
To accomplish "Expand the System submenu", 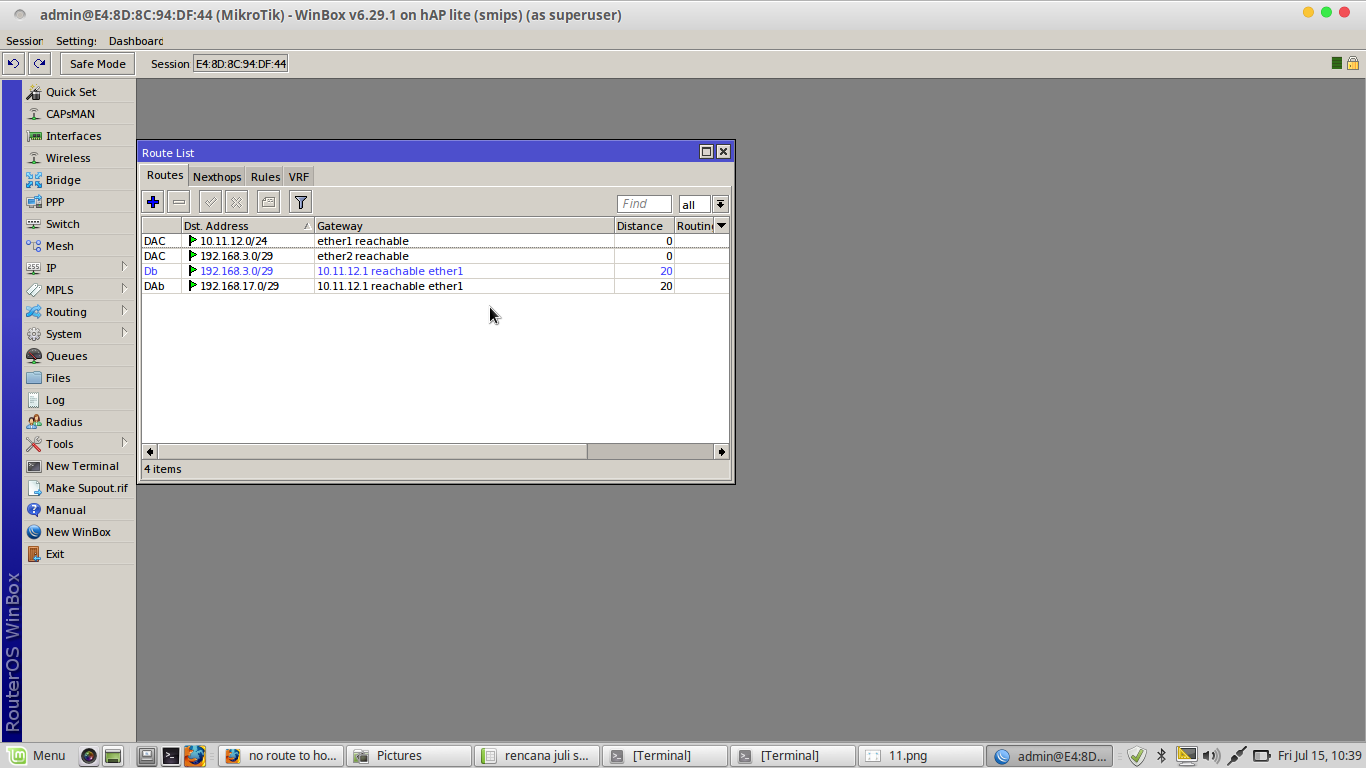I will tap(78, 334).
